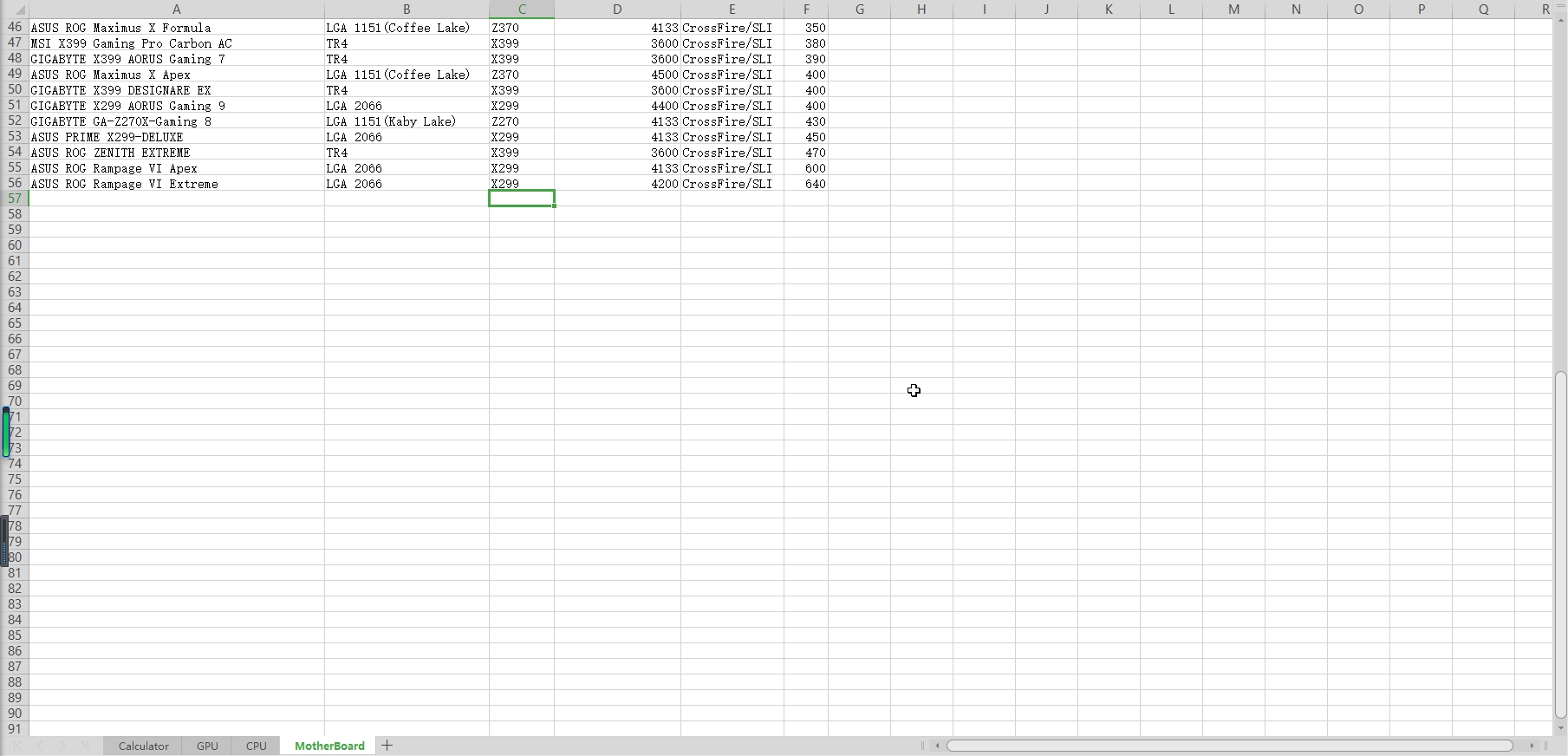Click the vertical scrollbar up arrow
This screenshot has height=756, width=1568.
coord(1560,18)
